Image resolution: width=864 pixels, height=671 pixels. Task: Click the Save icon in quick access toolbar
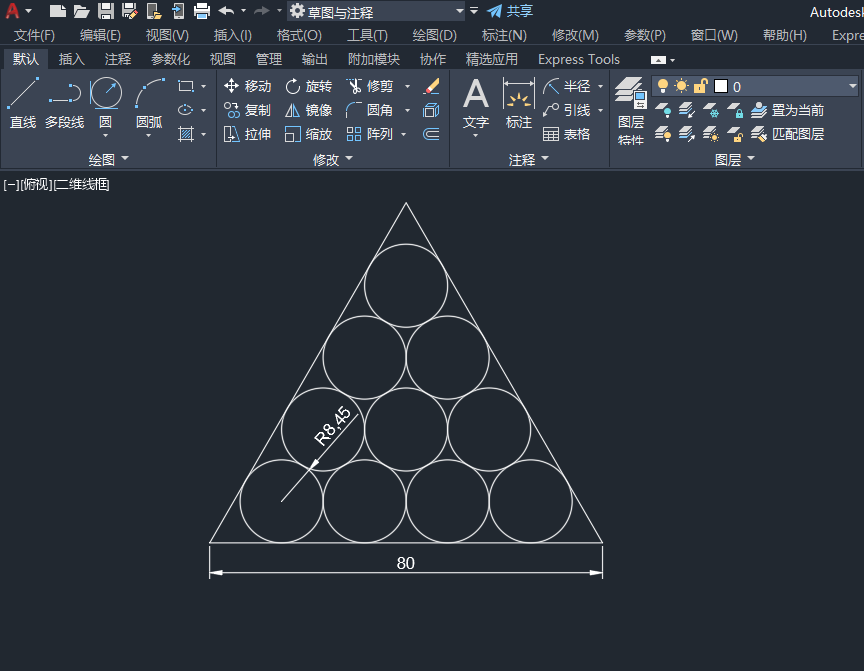pyautogui.click(x=106, y=10)
